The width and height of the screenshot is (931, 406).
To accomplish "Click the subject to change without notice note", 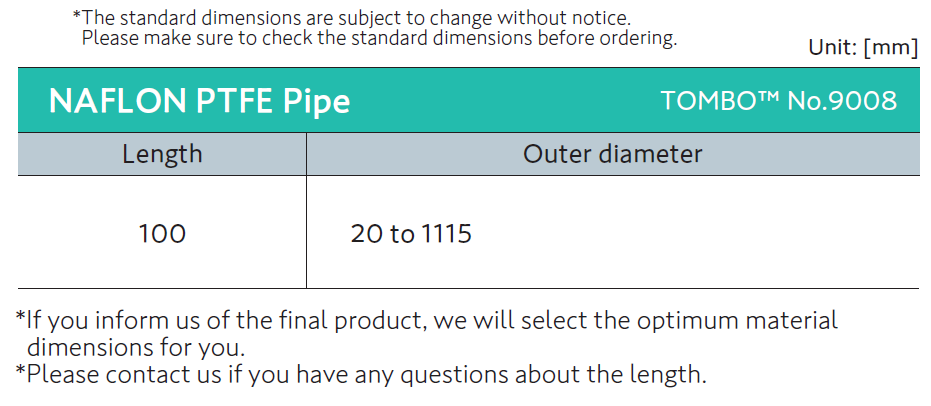I will click(x=351, y=17).
